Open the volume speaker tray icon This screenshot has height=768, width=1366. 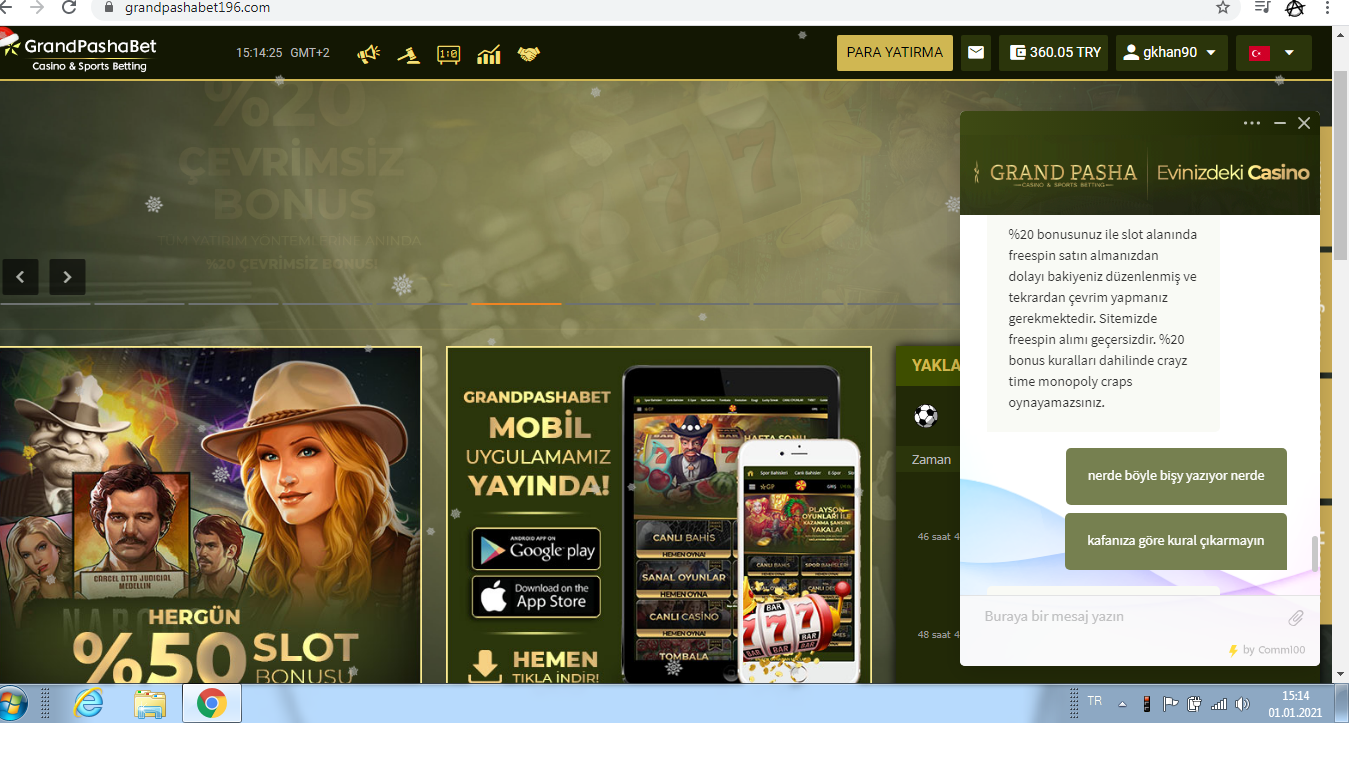[x=1242, y=704]
